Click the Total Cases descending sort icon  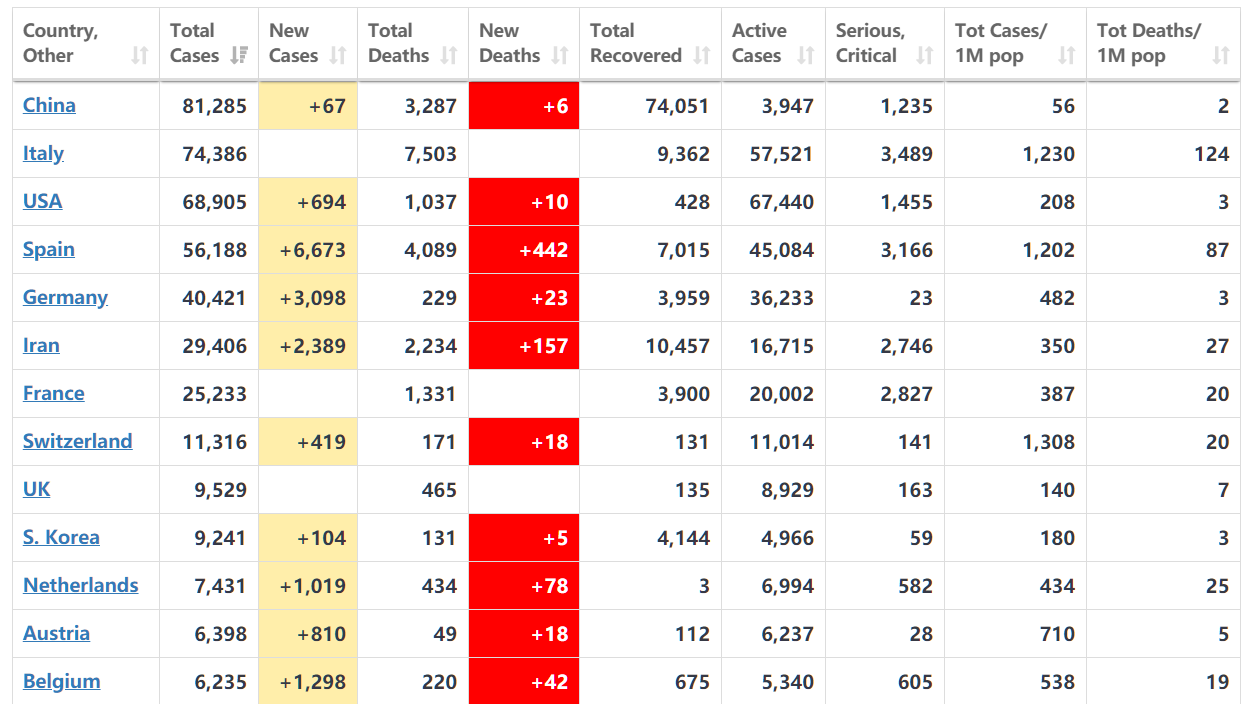point(238,56)
